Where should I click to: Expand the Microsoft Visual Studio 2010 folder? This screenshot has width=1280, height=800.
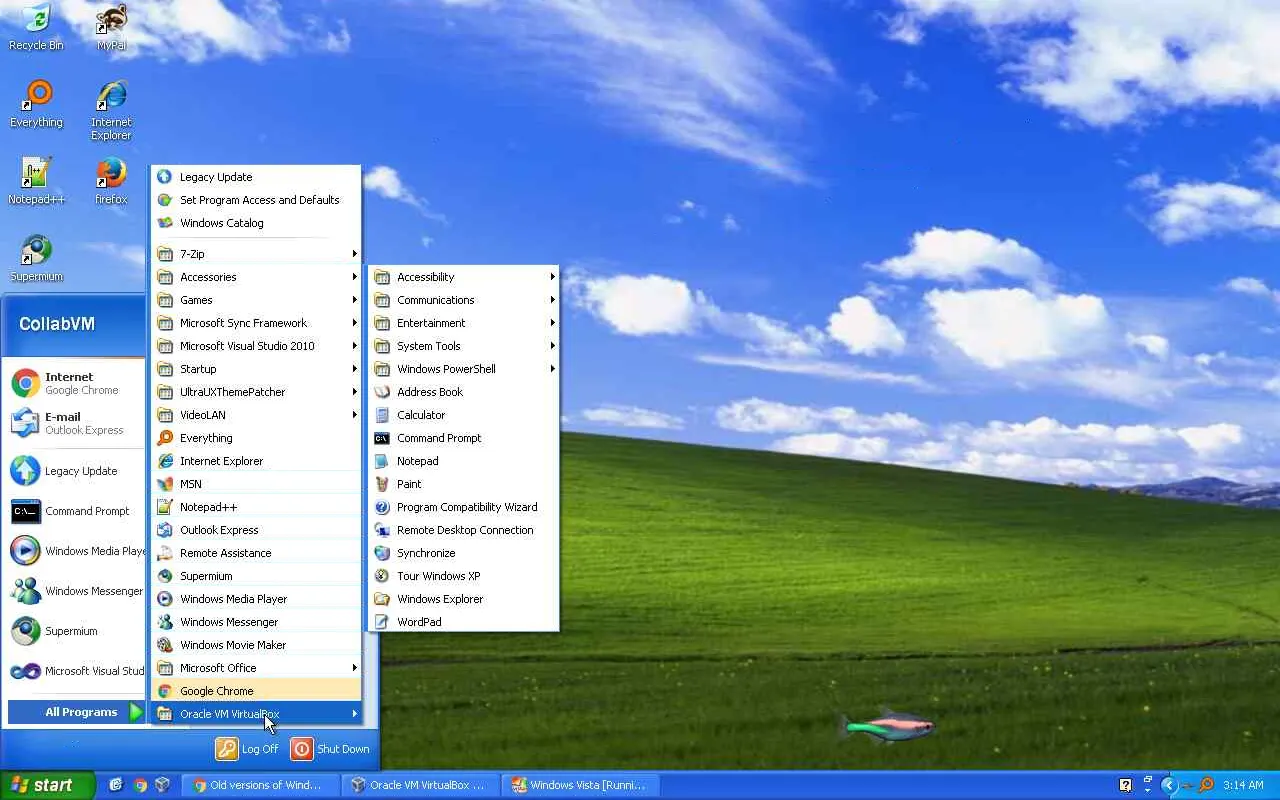coord(256,346)
